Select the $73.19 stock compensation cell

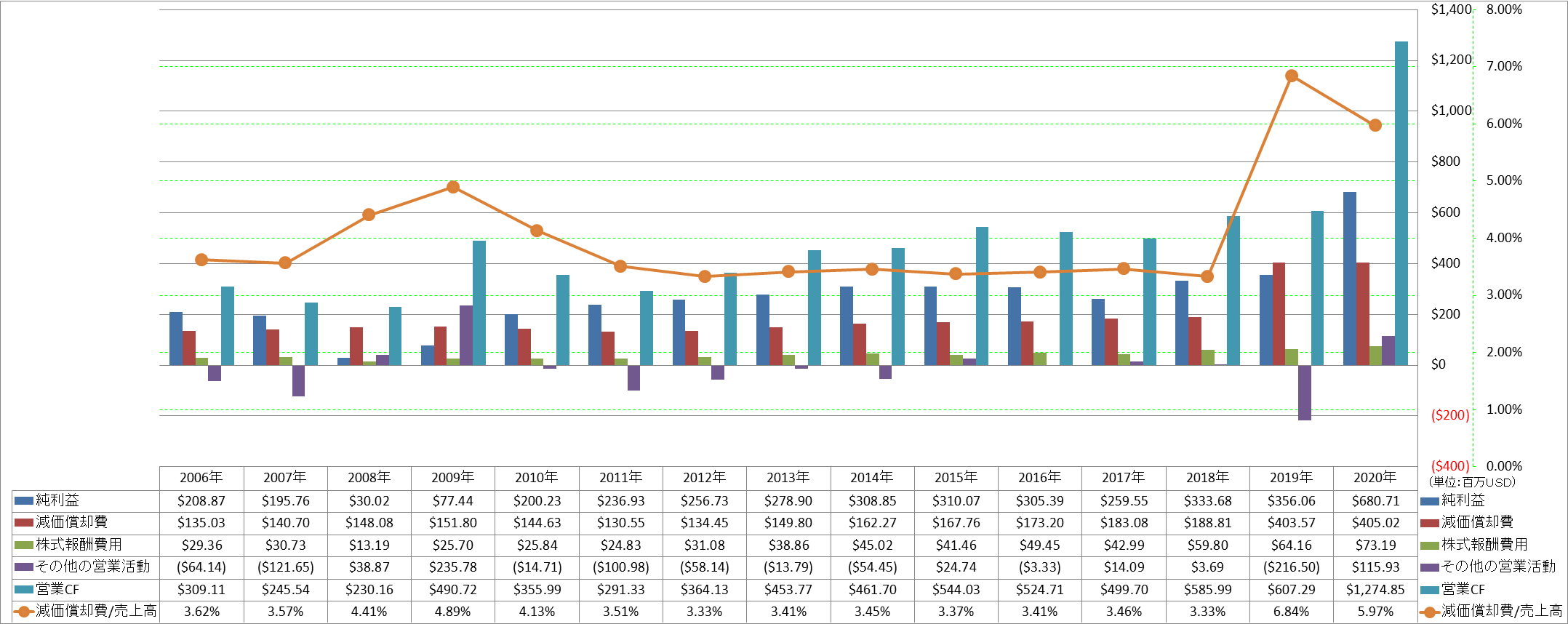1375,545
